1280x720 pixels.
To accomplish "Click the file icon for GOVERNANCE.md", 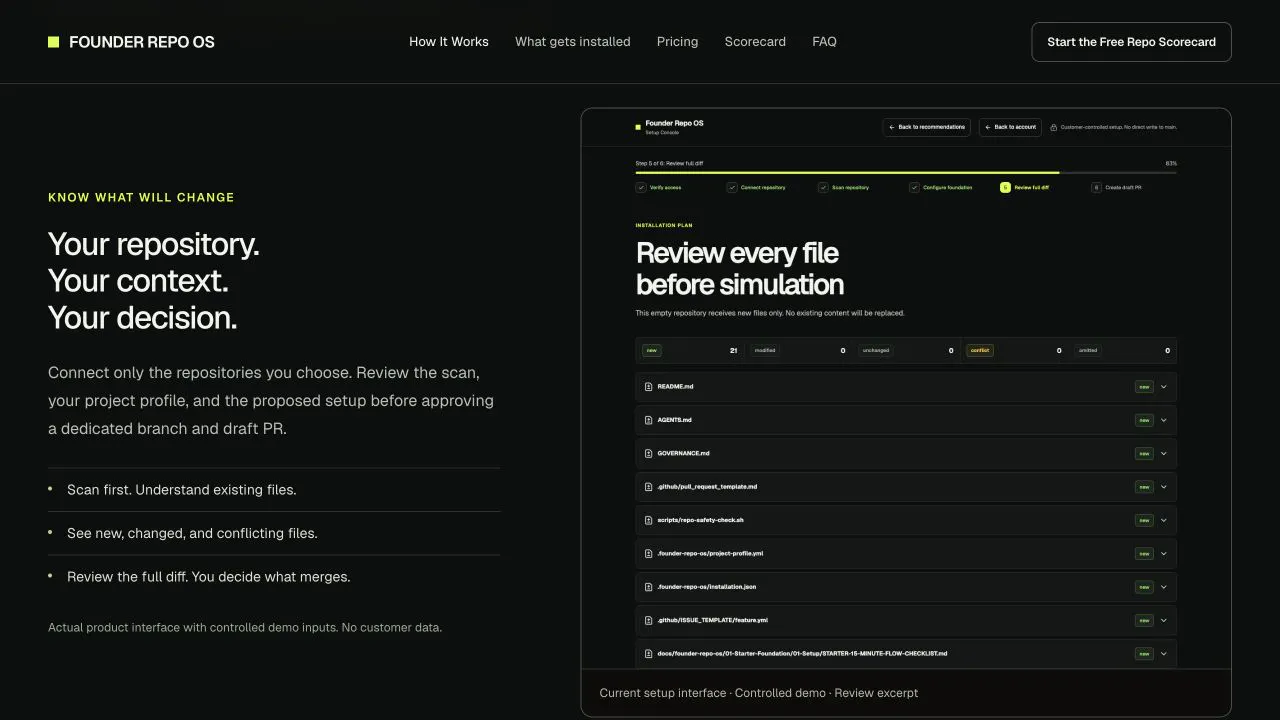I will [x=648, y=453].
